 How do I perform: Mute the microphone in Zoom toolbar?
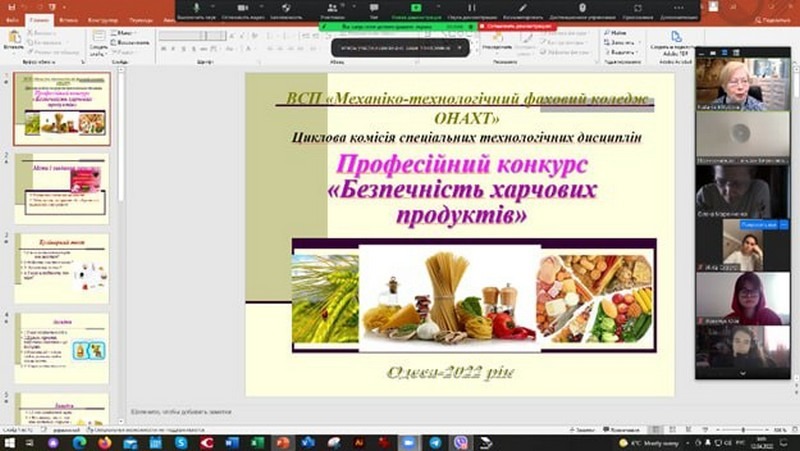coord(196,8)
